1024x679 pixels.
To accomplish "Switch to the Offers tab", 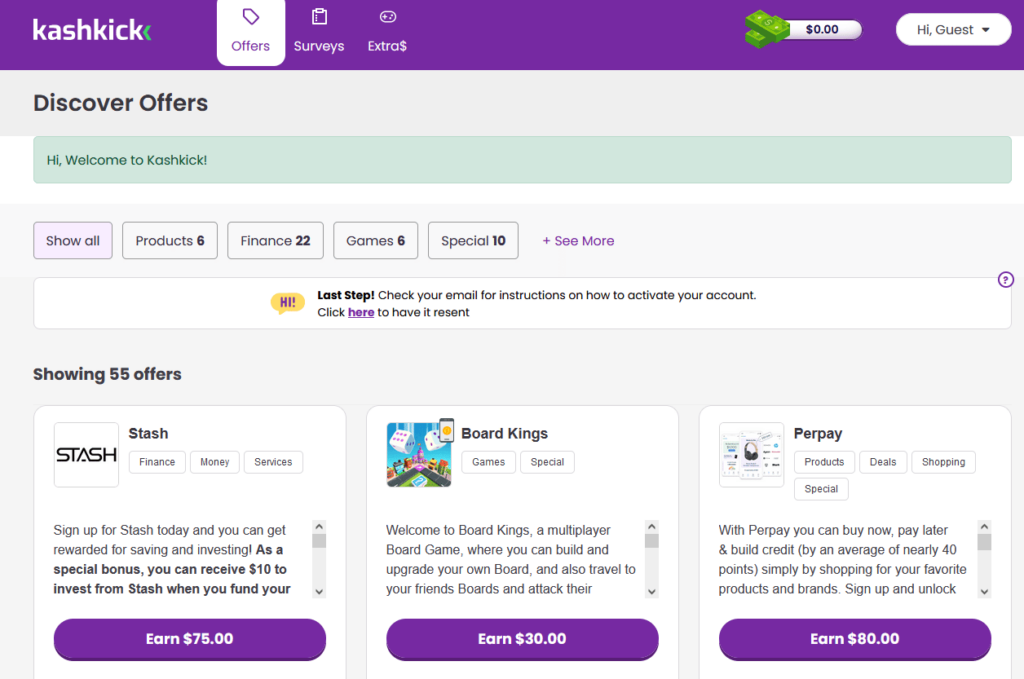I will (251, 33).
